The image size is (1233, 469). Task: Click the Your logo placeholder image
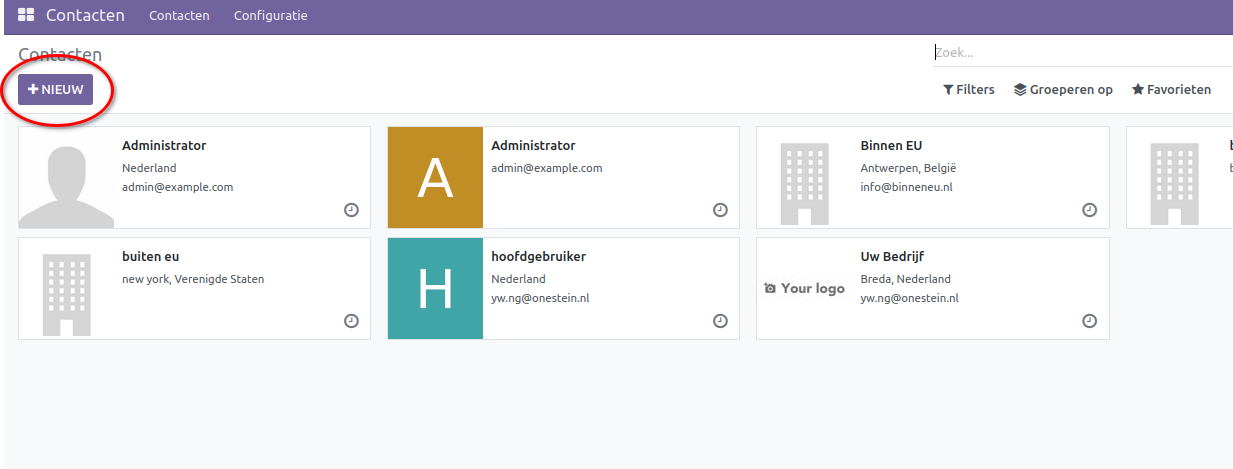(804, 289)
